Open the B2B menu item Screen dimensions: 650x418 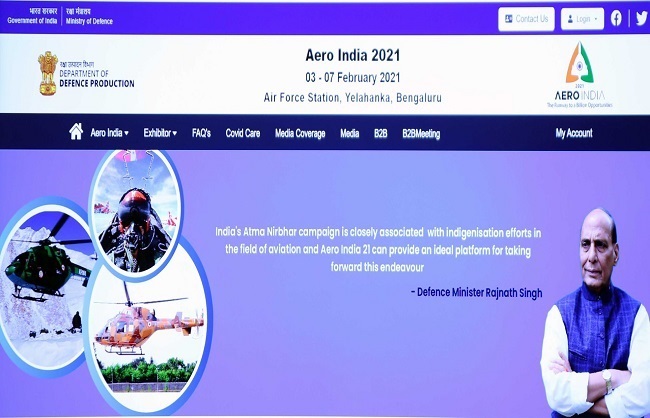coord(381,134)
